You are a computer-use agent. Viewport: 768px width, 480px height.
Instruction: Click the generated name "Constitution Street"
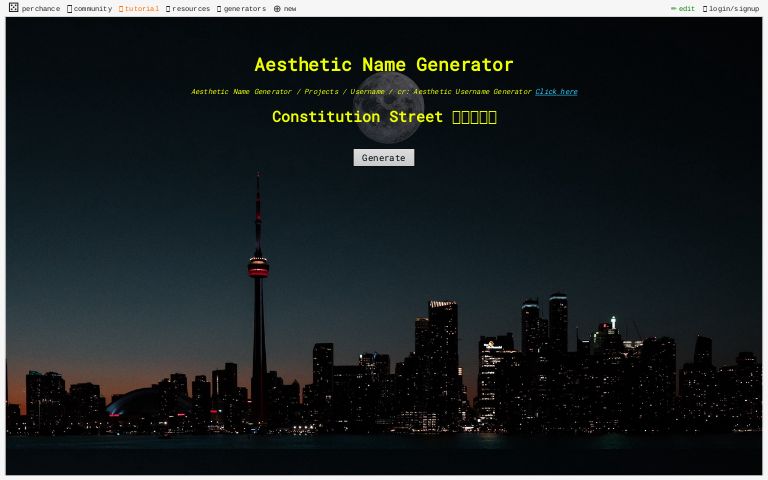[x=357, y=117]
